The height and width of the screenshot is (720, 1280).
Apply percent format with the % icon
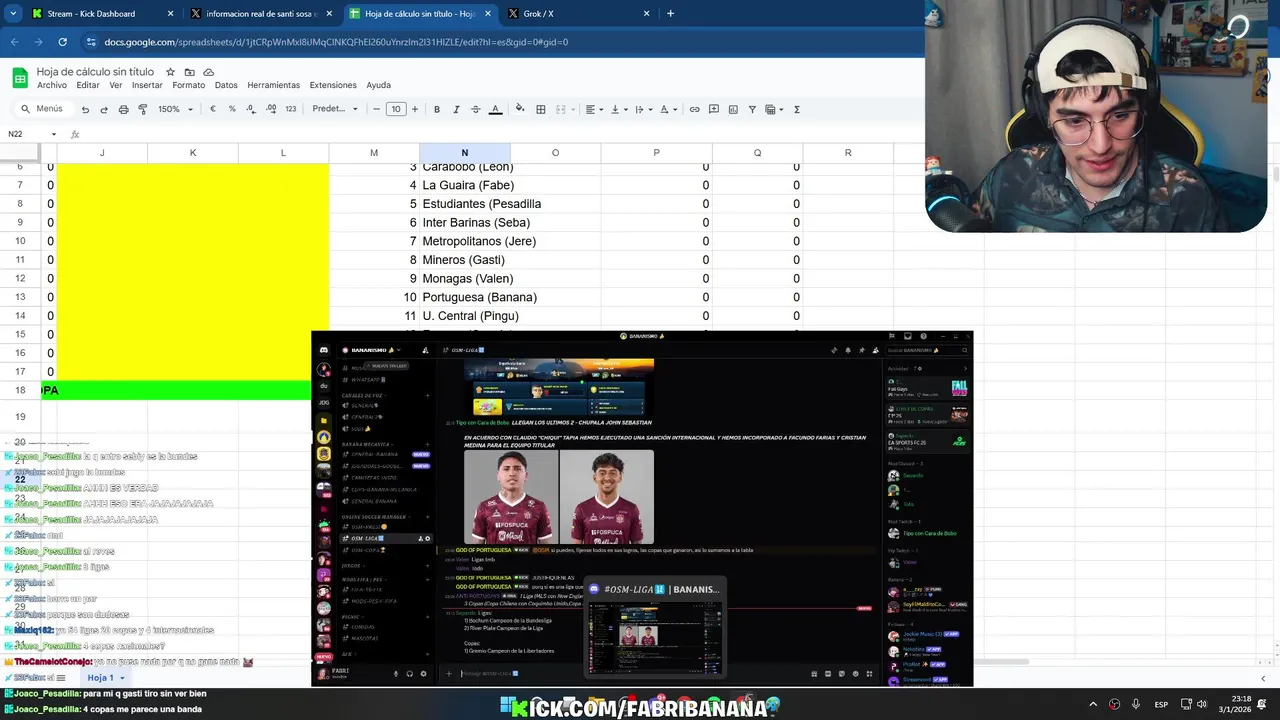pos(232,109)
